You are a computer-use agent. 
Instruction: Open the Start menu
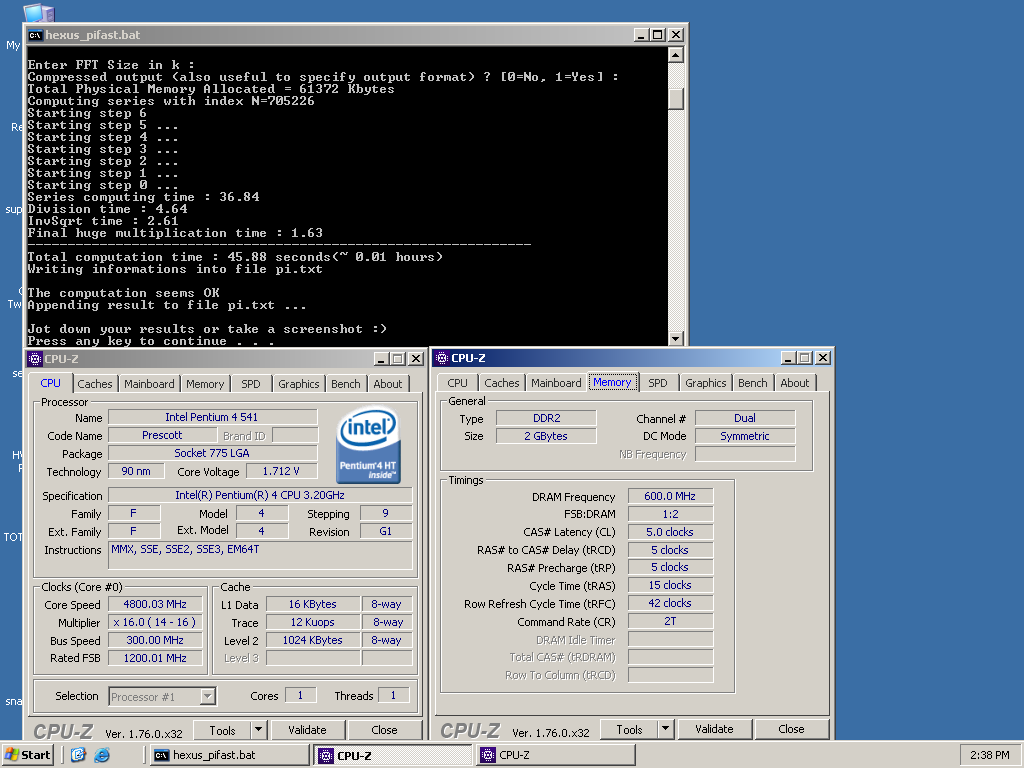point(28,755)
